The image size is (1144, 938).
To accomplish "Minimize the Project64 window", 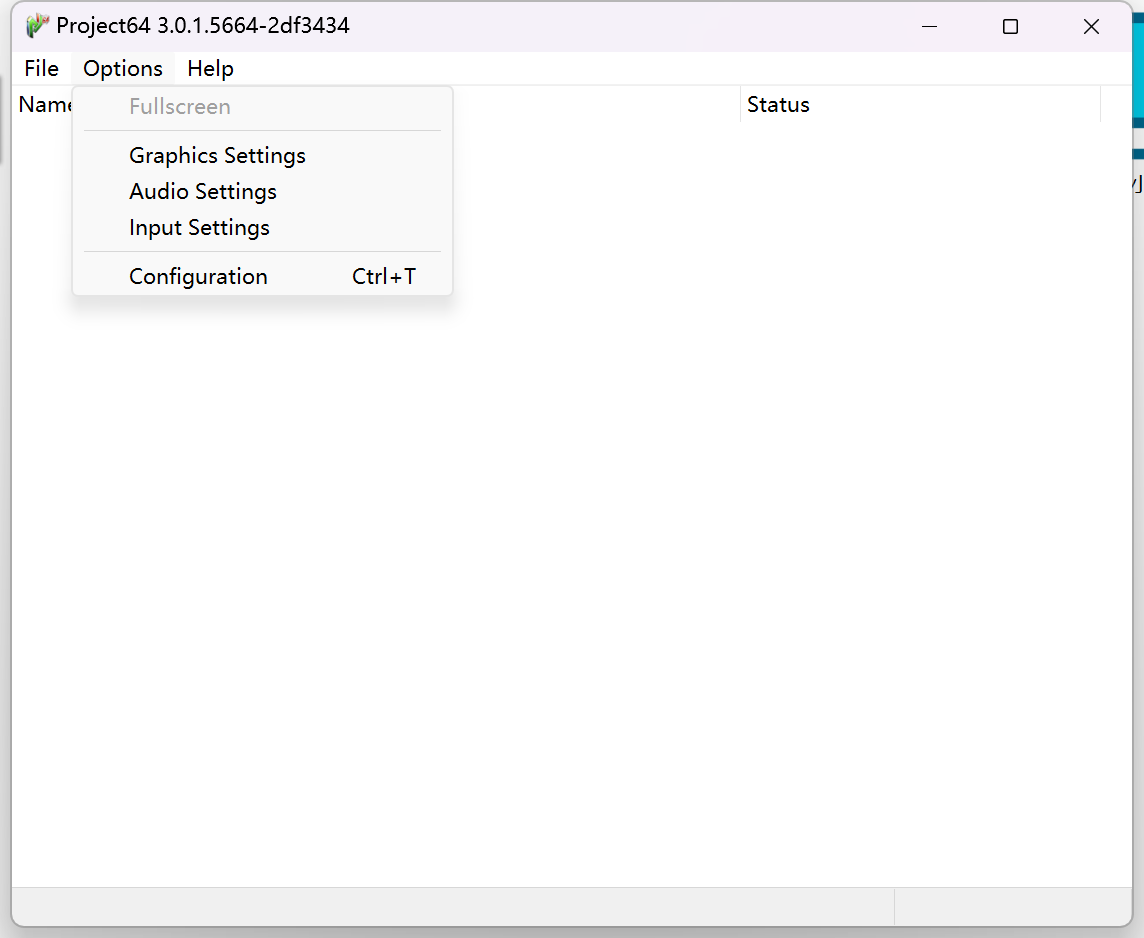I will pos(930,27).
